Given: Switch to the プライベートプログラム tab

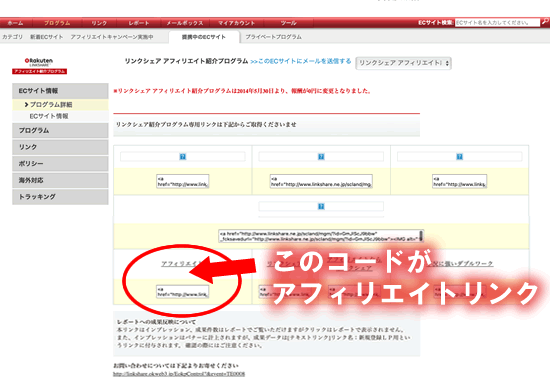Looking at the screenshot, I should click(x=273, y=37).
